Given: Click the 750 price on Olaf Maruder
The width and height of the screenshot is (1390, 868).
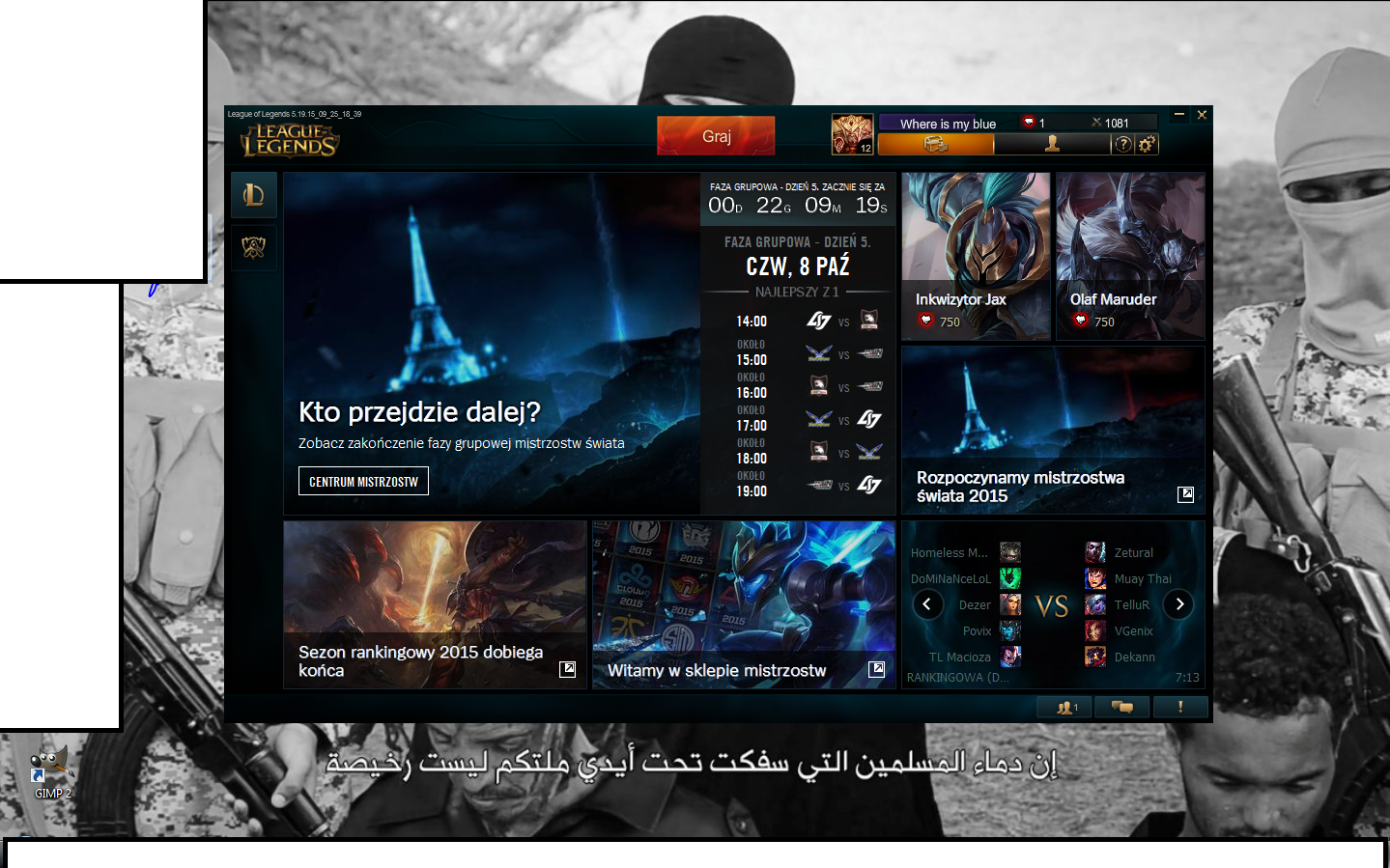Looking at the screenshot, I should coord(1104,322).
